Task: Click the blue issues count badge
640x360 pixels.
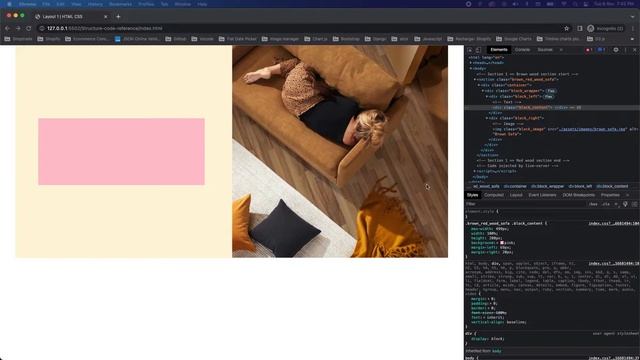Action: click(x=601, y=50)
